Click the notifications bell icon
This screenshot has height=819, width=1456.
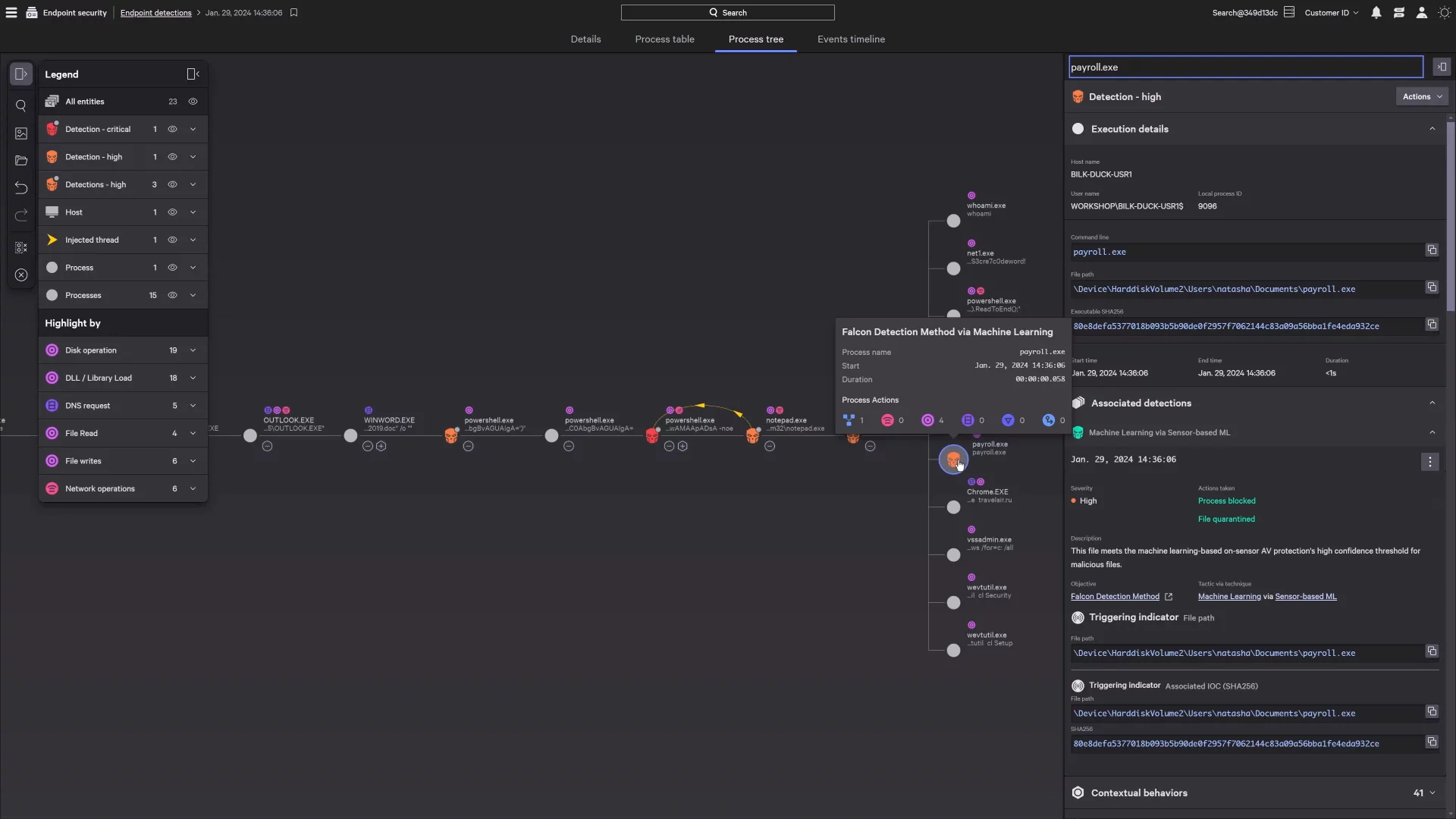click(x=1376, y=13)
